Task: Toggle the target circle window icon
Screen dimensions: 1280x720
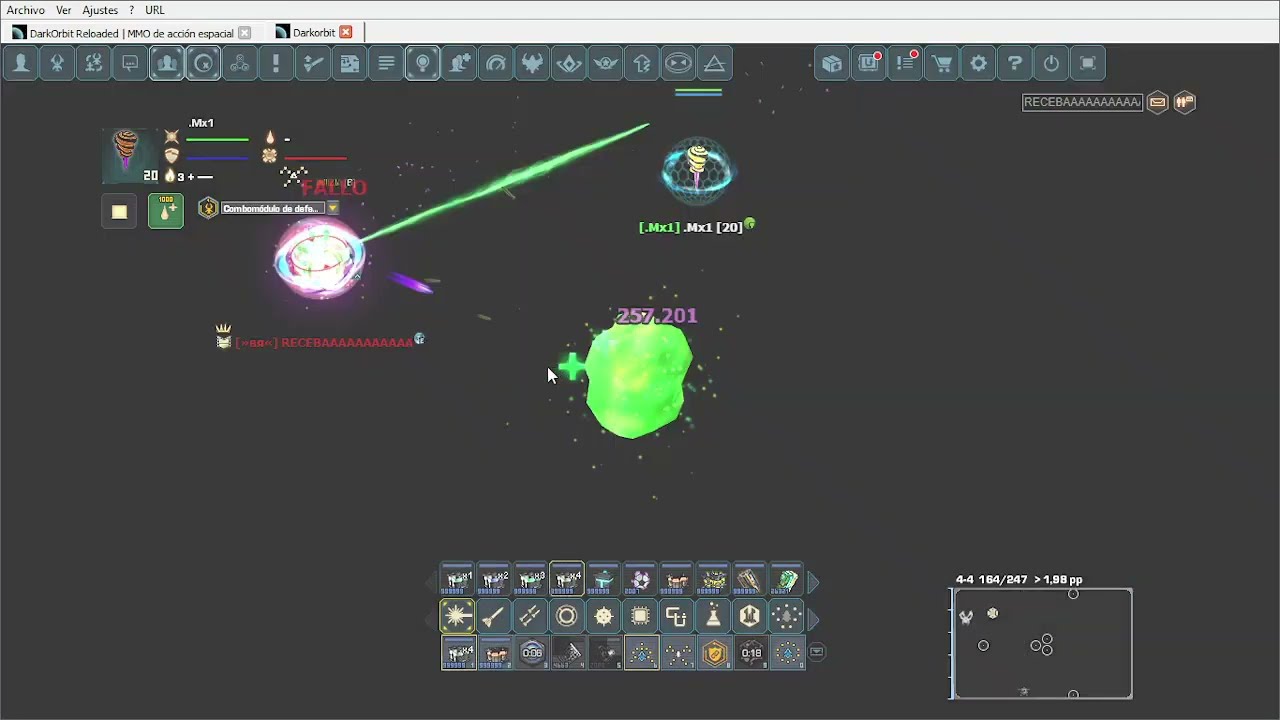Action: [x=203, y=63]
